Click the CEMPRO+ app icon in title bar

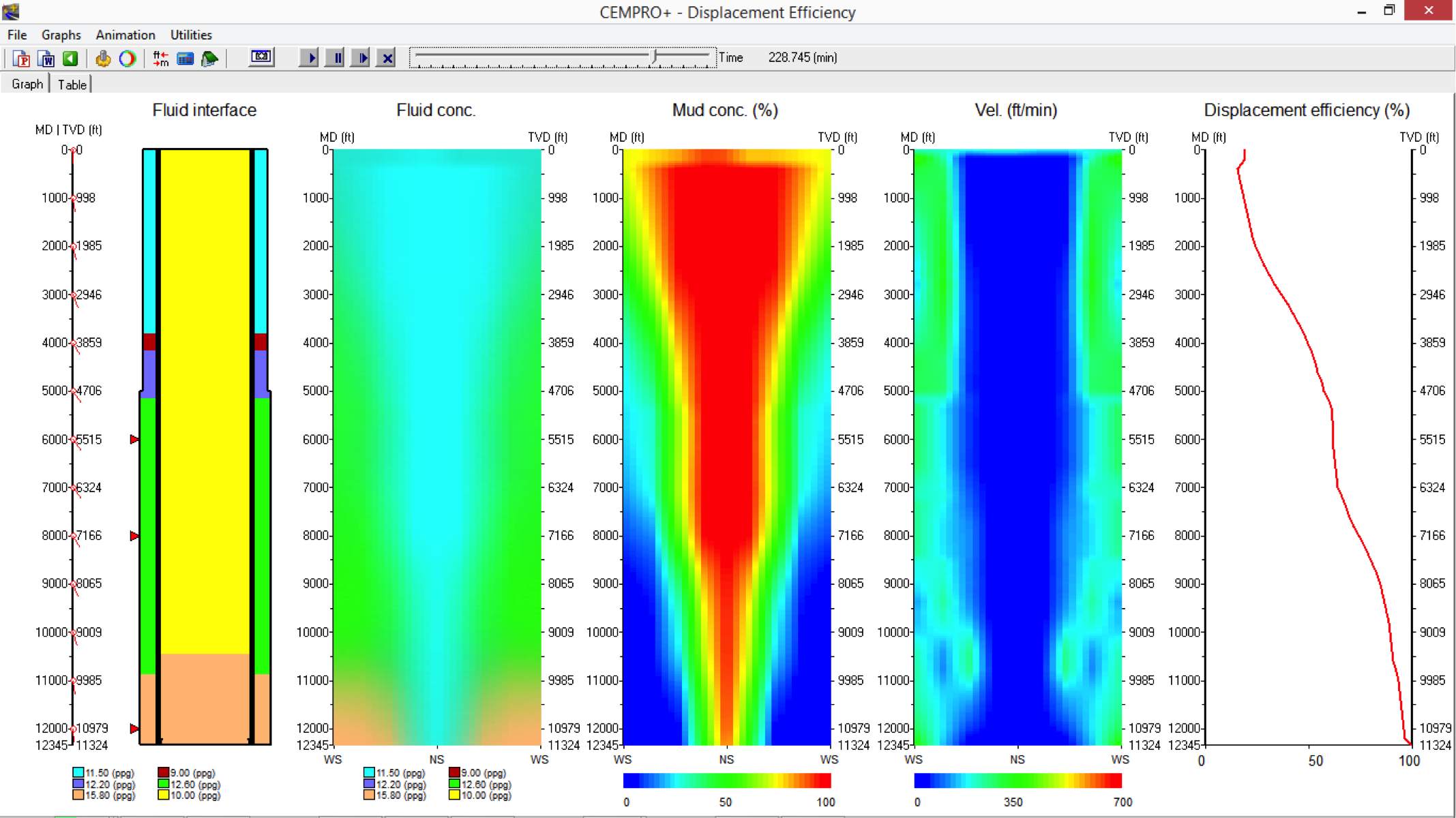[12, 12]
